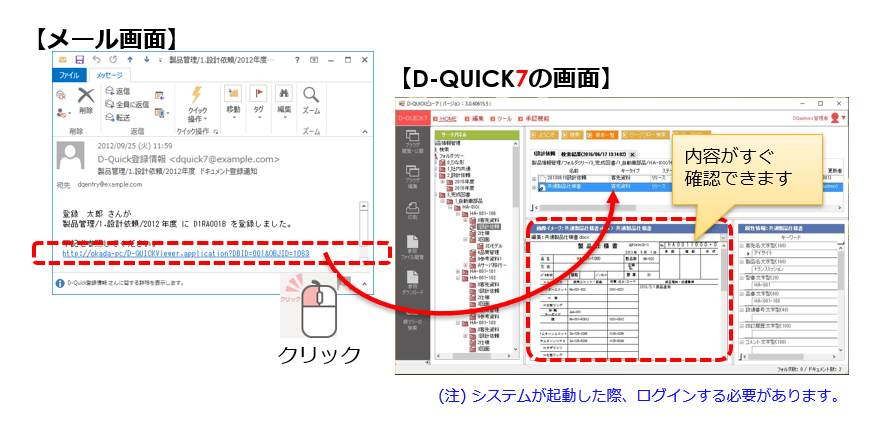The width and height of the screenshot is (895, 430).
Task: Open the ツール menu in D-QUICK viewer
Action: click(501, 119)
